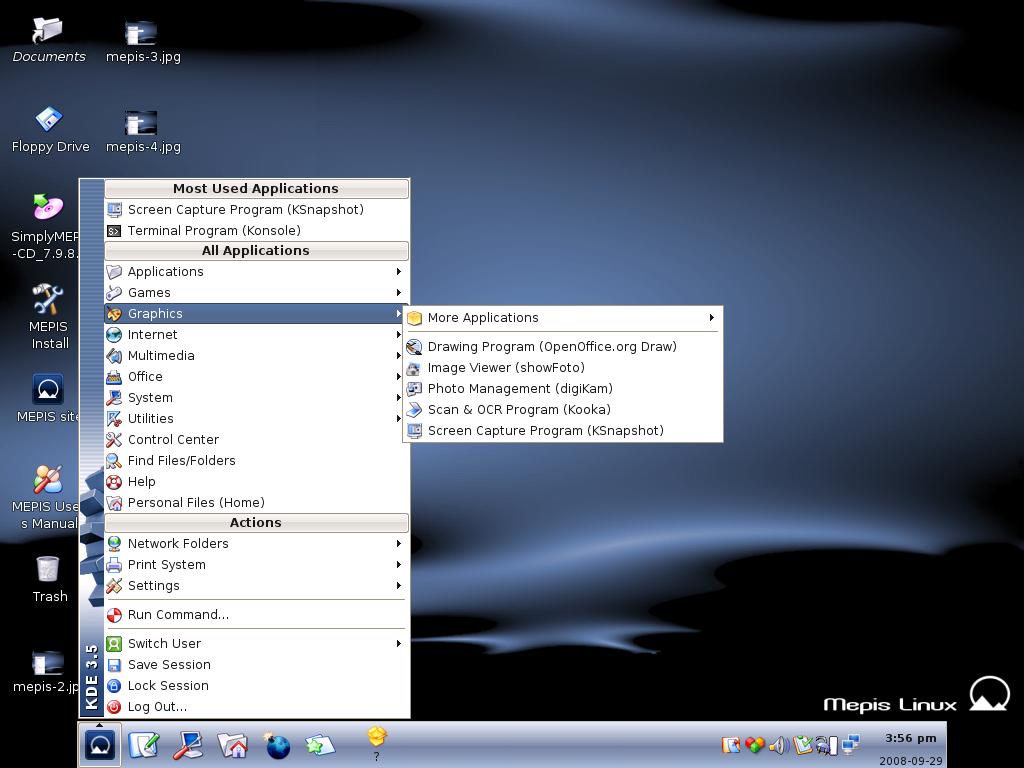Select the highlighted Graphics menu entry
Viewport: 1024px width, 768px height.
click(x=257, y=313)
